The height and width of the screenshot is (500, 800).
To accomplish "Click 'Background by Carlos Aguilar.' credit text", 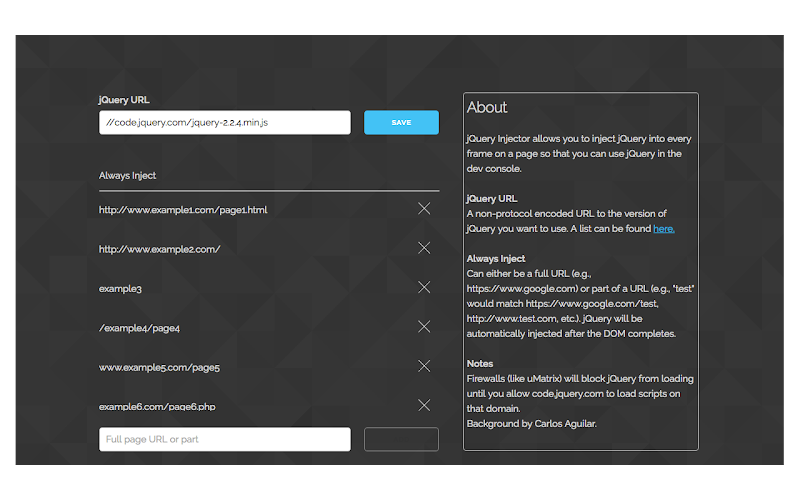I will [532, 423].
